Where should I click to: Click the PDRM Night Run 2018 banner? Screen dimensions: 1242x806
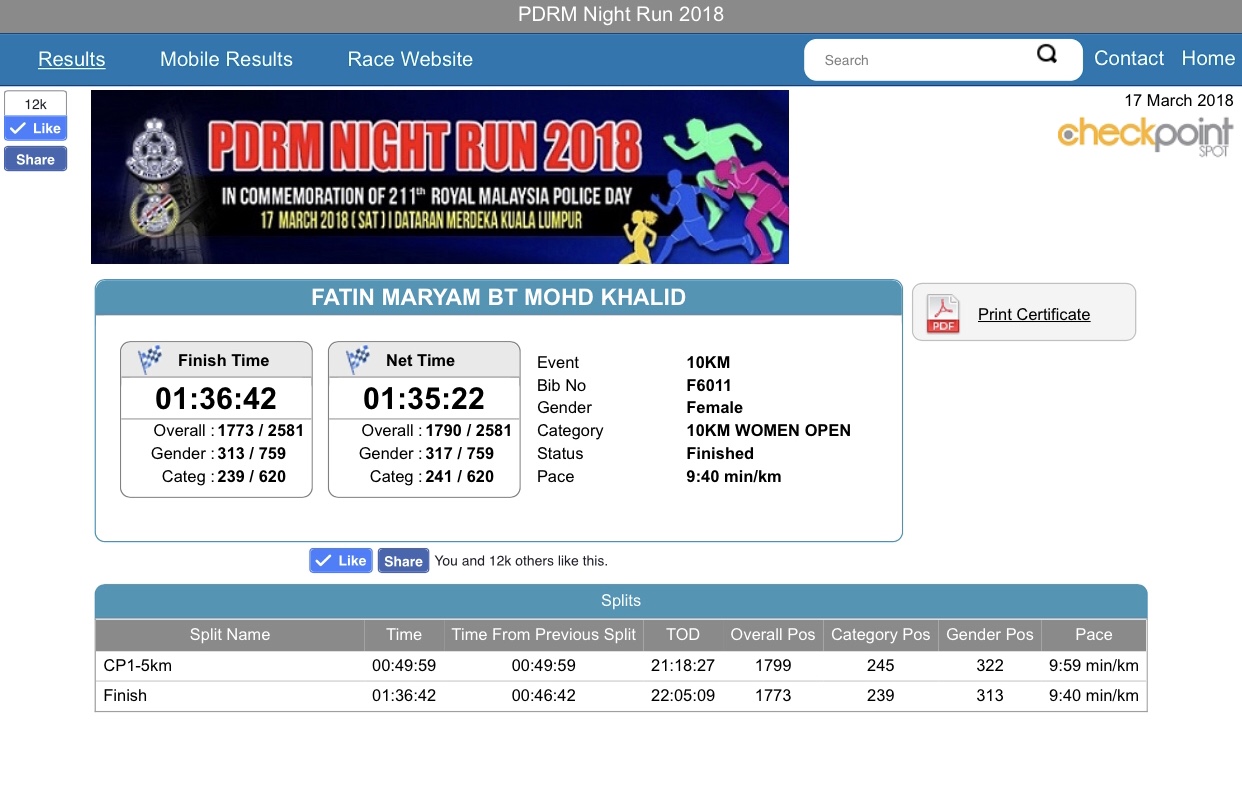tap(440, 177)
